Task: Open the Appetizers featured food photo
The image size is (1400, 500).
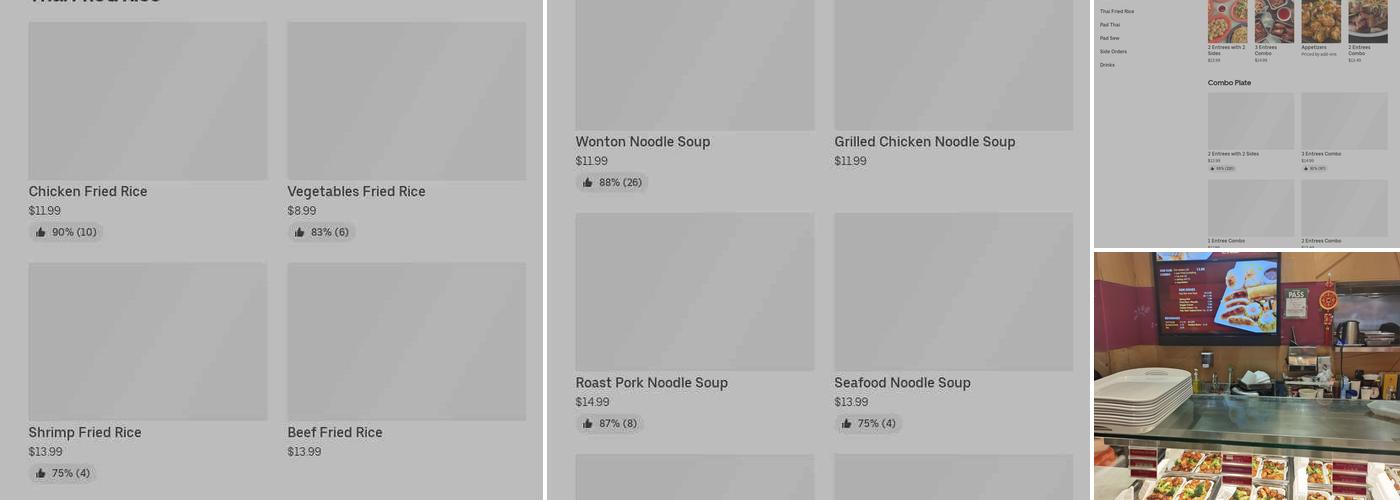Action: click(1320, 21)
